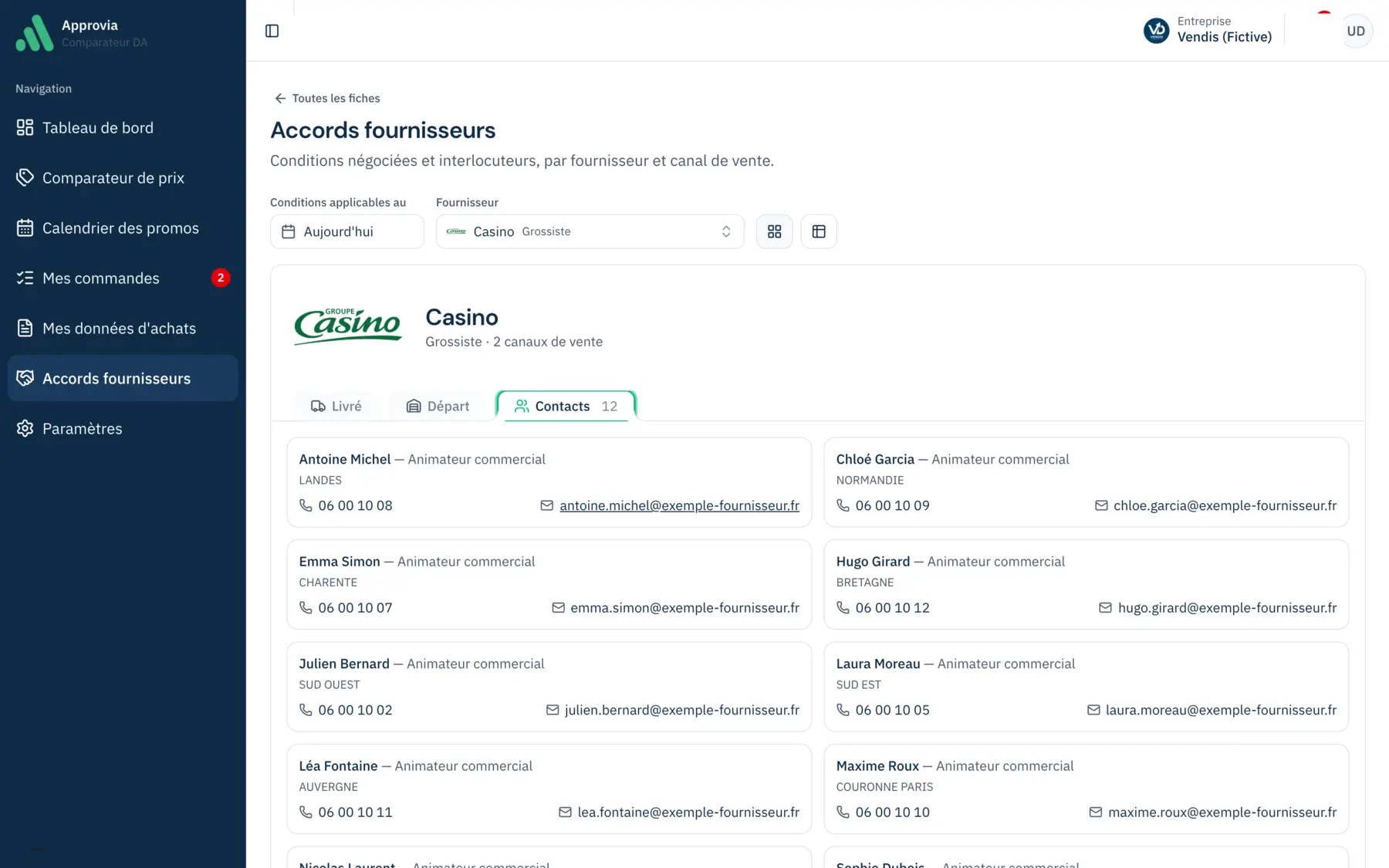Image resolution: width=1389 pixels, height=868 pixels.
Task: Click the envelope icon for Laura Moreau
Action: click(1093, 710)
